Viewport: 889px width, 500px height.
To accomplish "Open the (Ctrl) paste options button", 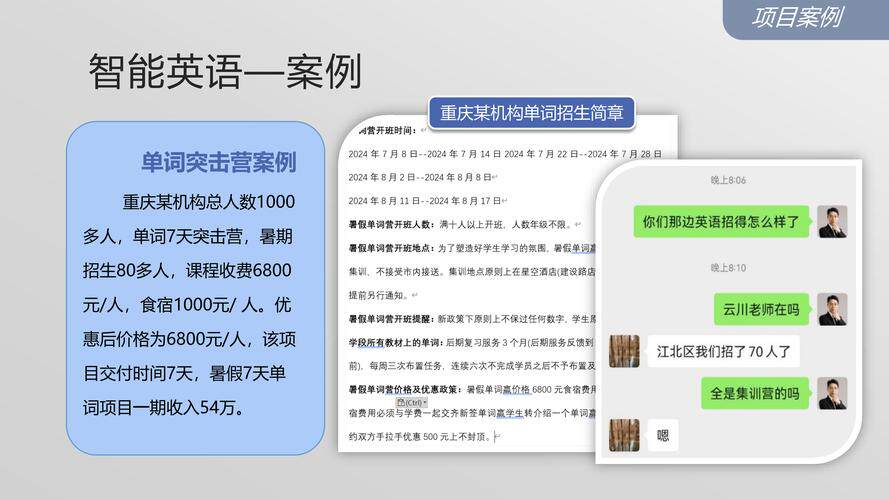I will 412,402.
